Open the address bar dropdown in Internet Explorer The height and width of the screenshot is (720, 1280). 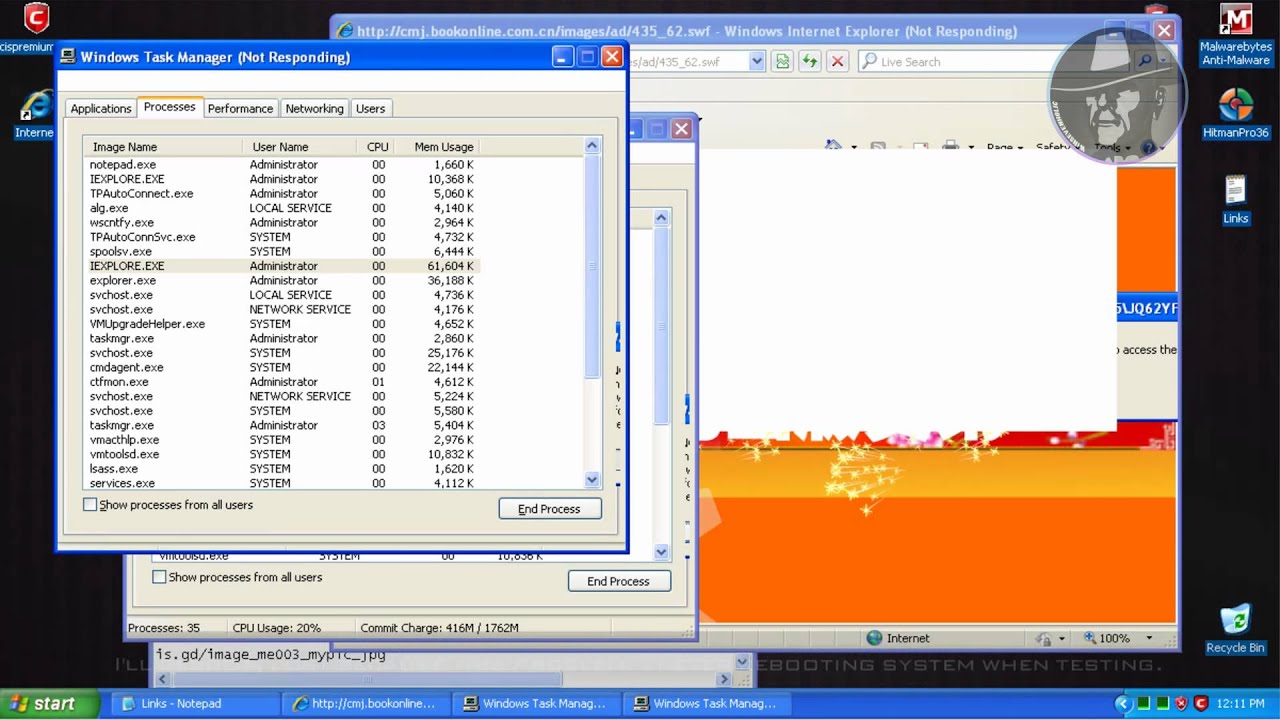[756, 62]
